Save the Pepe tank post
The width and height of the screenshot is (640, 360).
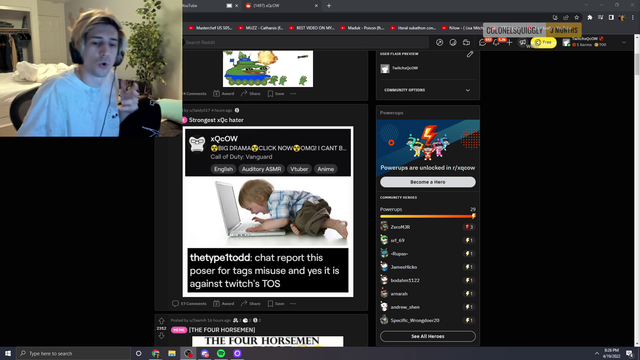pos(276,93)
